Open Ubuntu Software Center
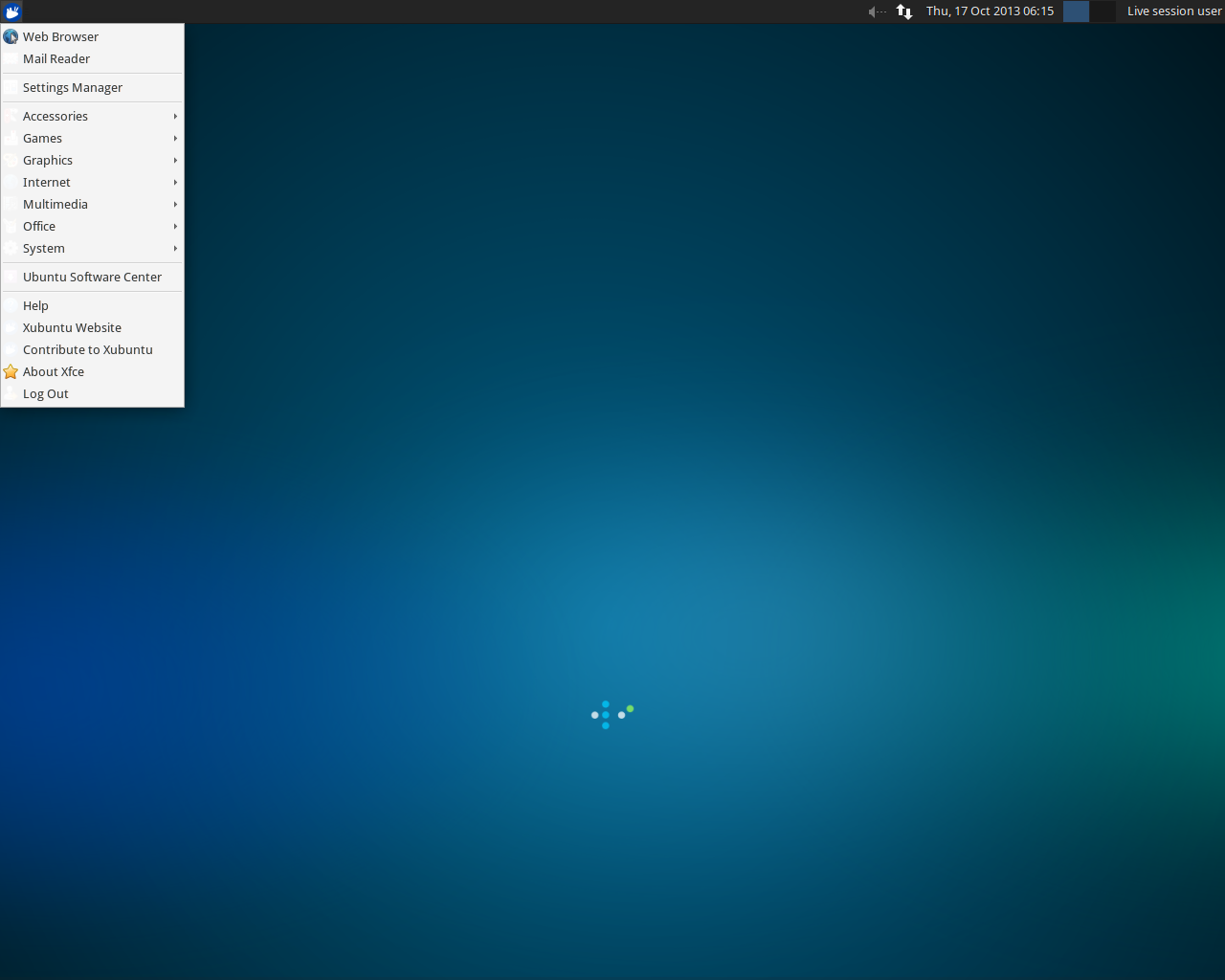Screen dimensions: 1225x980 click(x=92, y=277)
